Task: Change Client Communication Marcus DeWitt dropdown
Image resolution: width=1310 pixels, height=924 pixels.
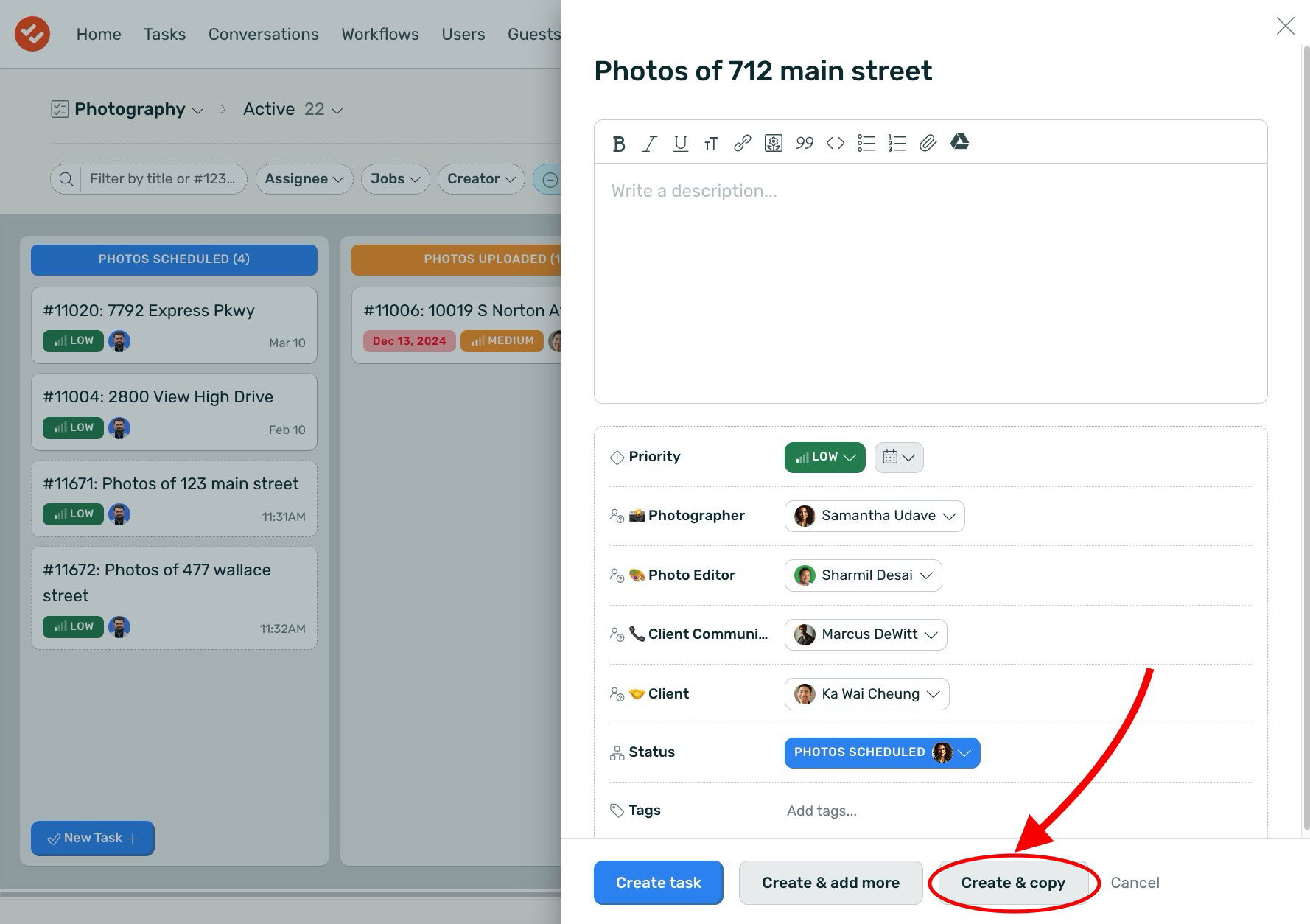Action: tap(866, 634)
